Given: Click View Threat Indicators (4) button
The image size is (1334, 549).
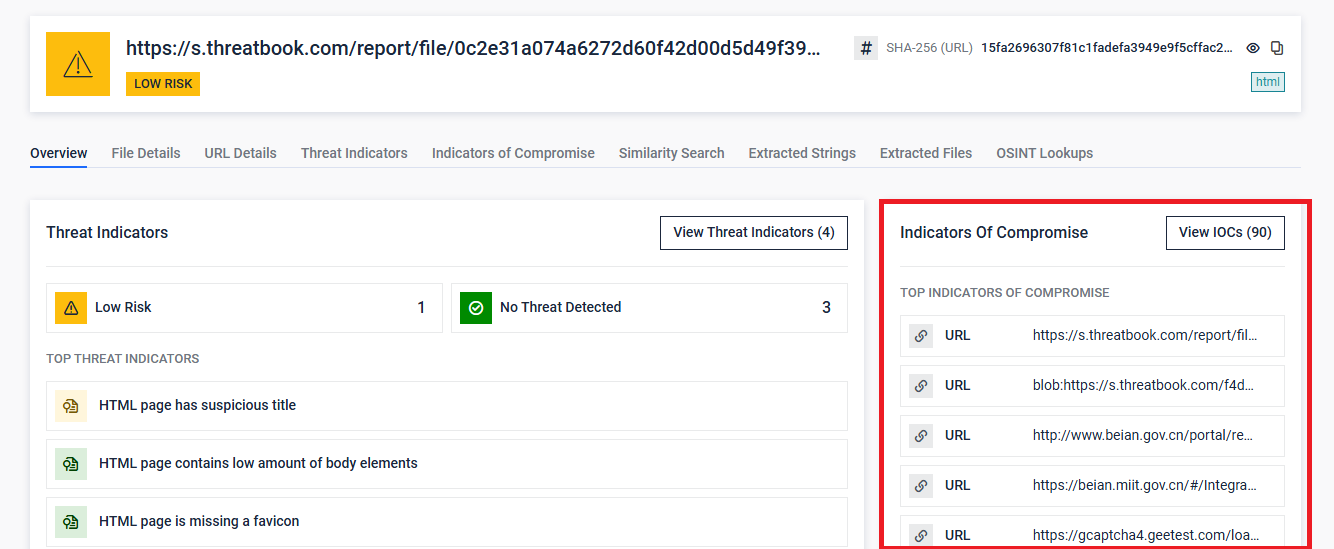Looking at the screenshot, I should pos(753,232).
